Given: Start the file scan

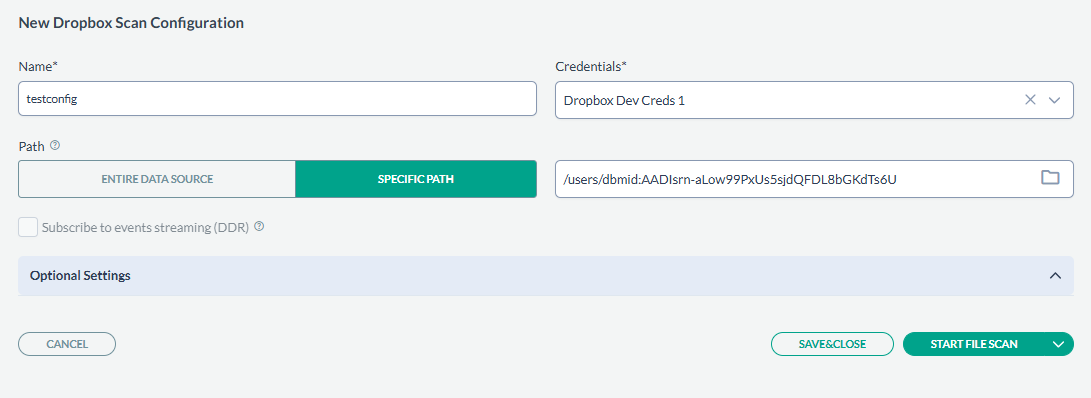Looking at the screenshot, I should pyautogui.click(x=974, y=344).
